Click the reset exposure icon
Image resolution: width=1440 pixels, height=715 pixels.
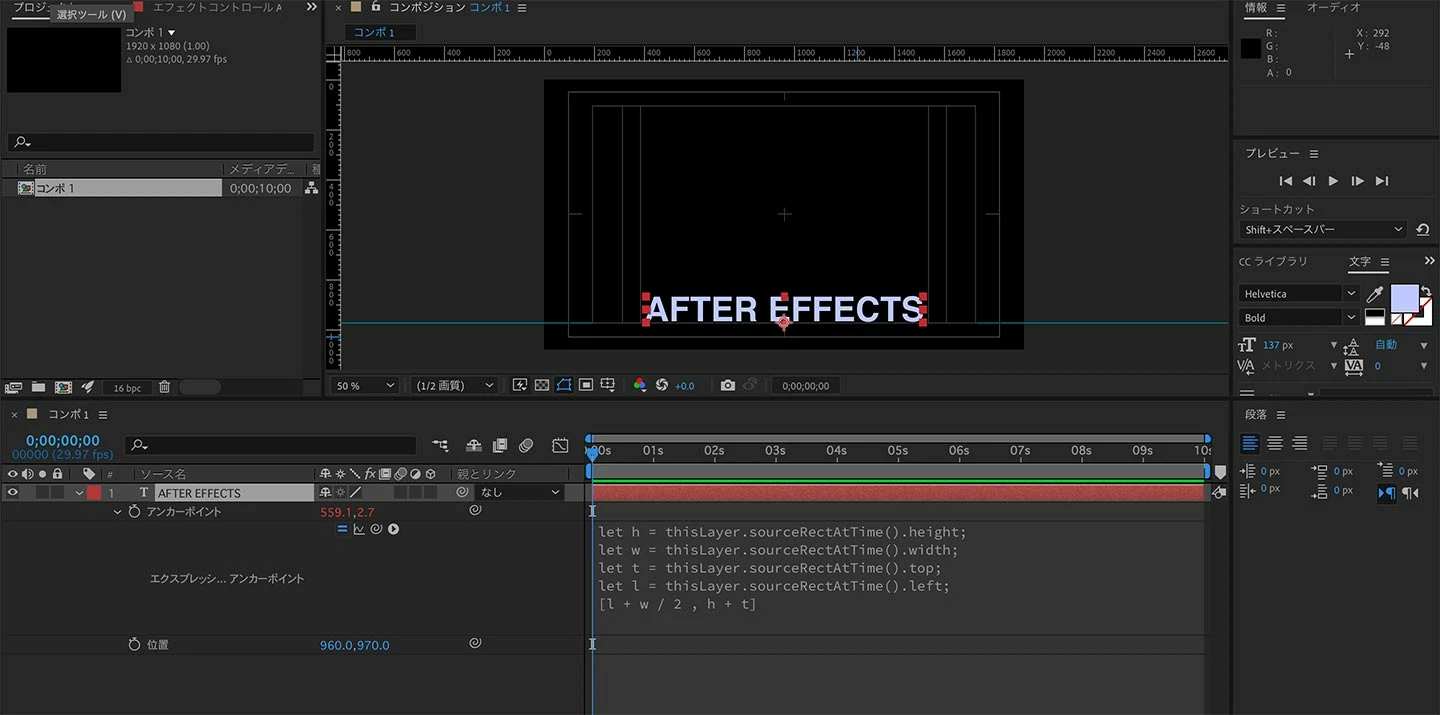[661, 385]
